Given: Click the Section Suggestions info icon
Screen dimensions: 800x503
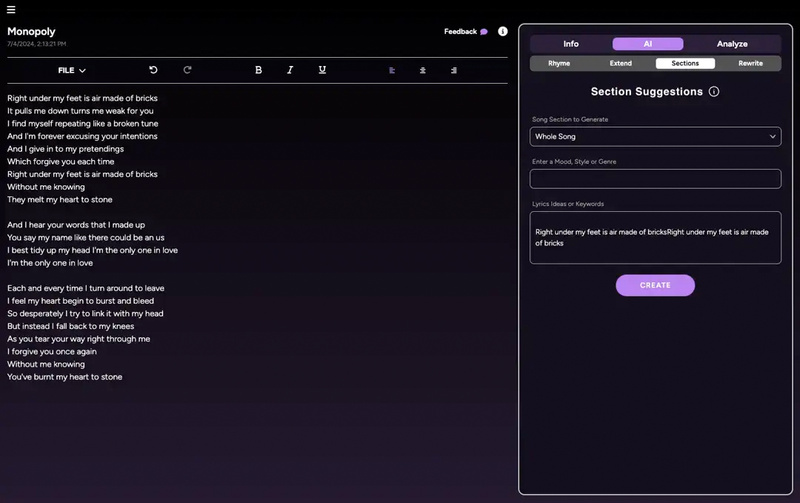Looking at the screenshot, I should pos(714,91).
